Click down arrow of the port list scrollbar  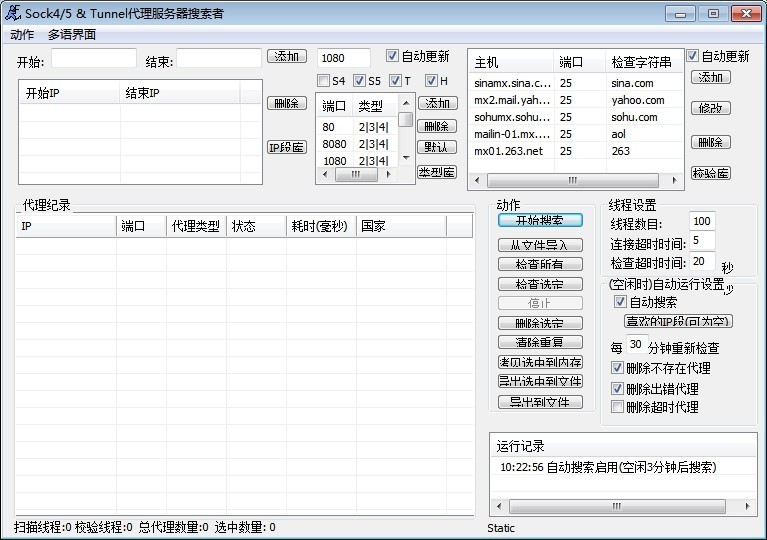pos(406,158)
